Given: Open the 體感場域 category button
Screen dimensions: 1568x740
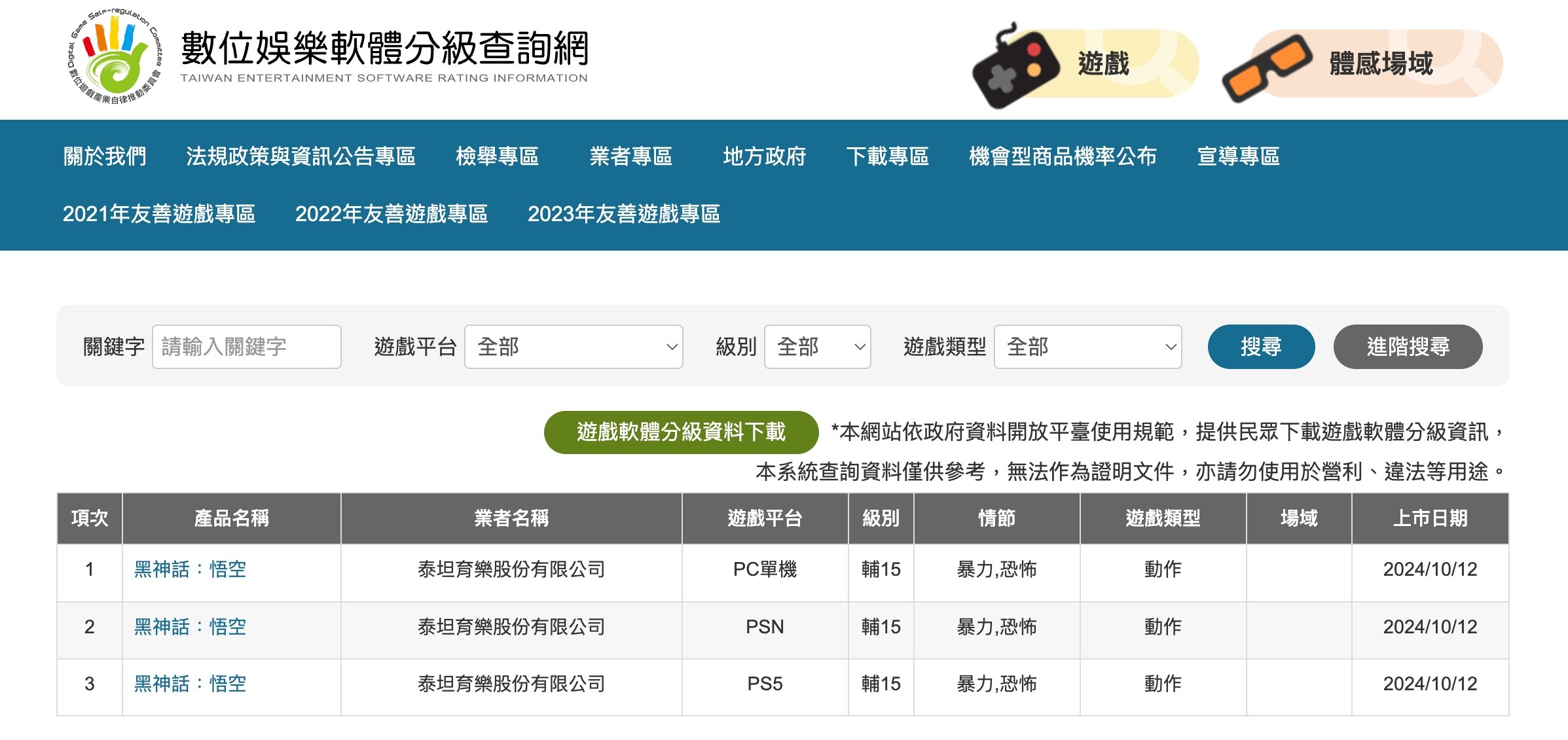Looking at the screenshot, I should pos(1362,64).
